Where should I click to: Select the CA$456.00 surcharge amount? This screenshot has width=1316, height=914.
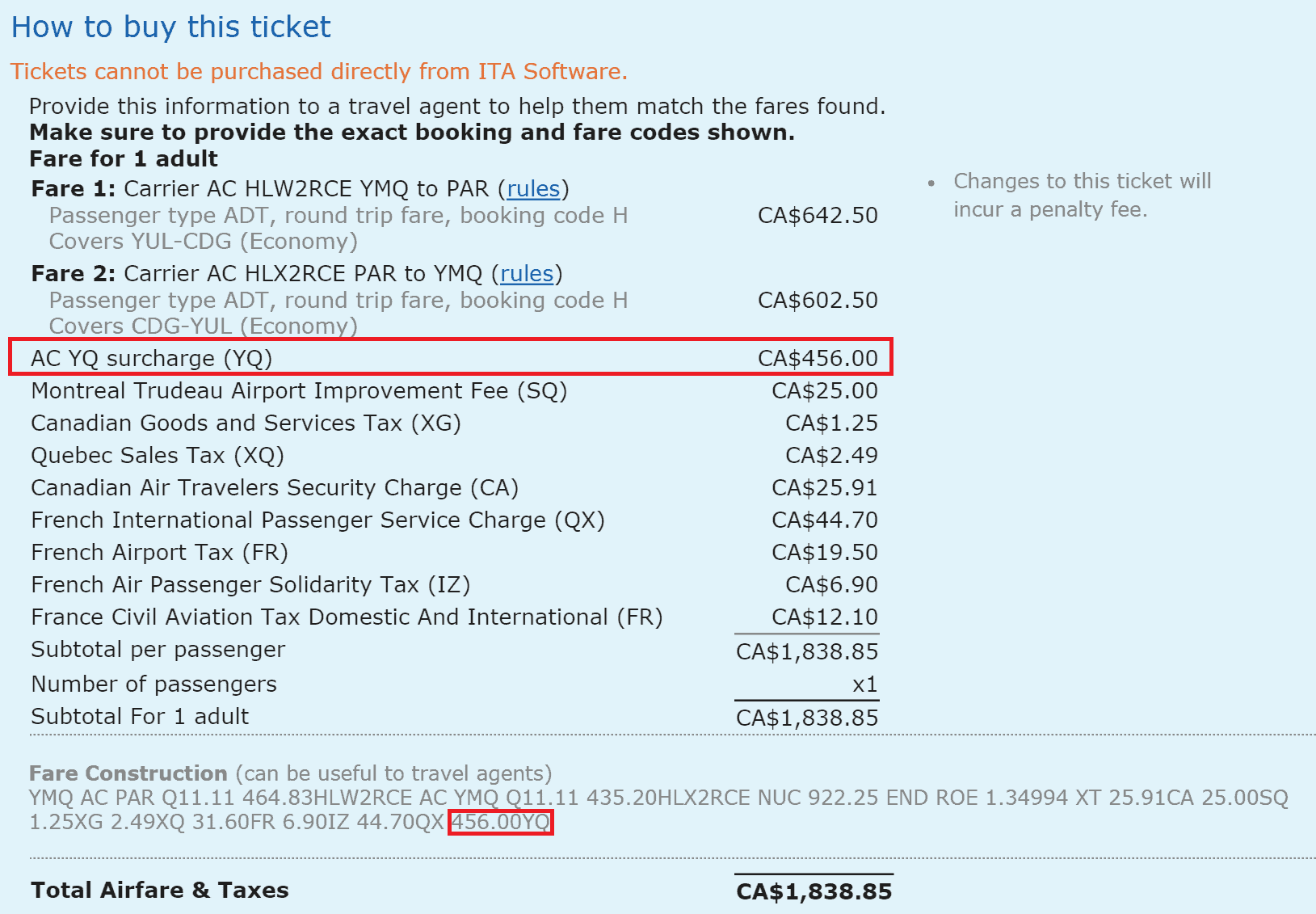pyautogui.click(x=818, y=359)
